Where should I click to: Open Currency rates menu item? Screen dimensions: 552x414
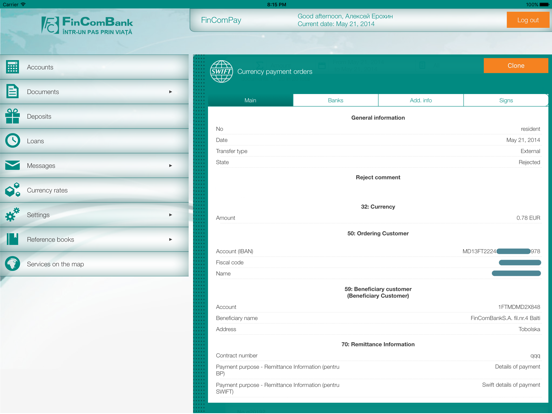point(94,190)
